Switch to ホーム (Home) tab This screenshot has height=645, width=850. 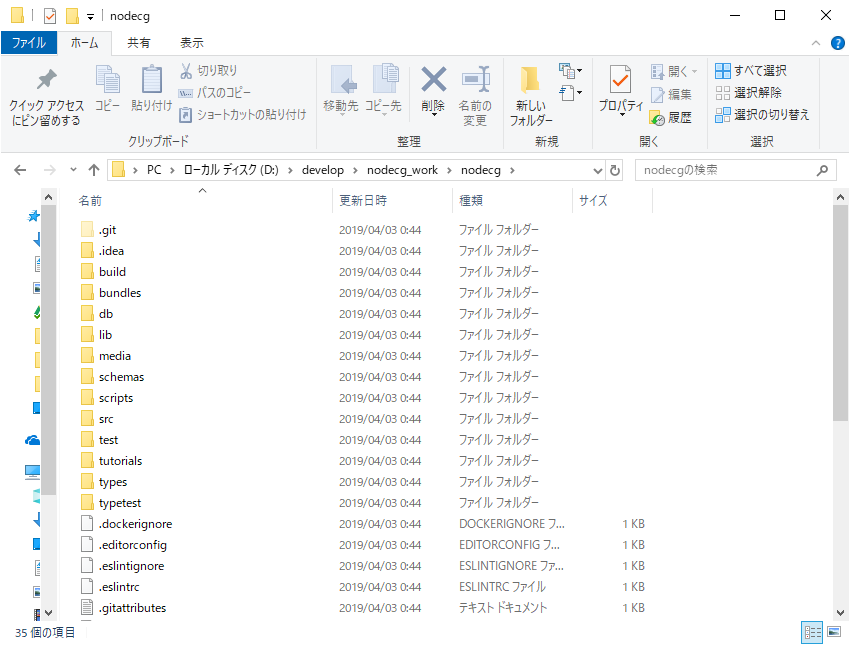point(85,43)
